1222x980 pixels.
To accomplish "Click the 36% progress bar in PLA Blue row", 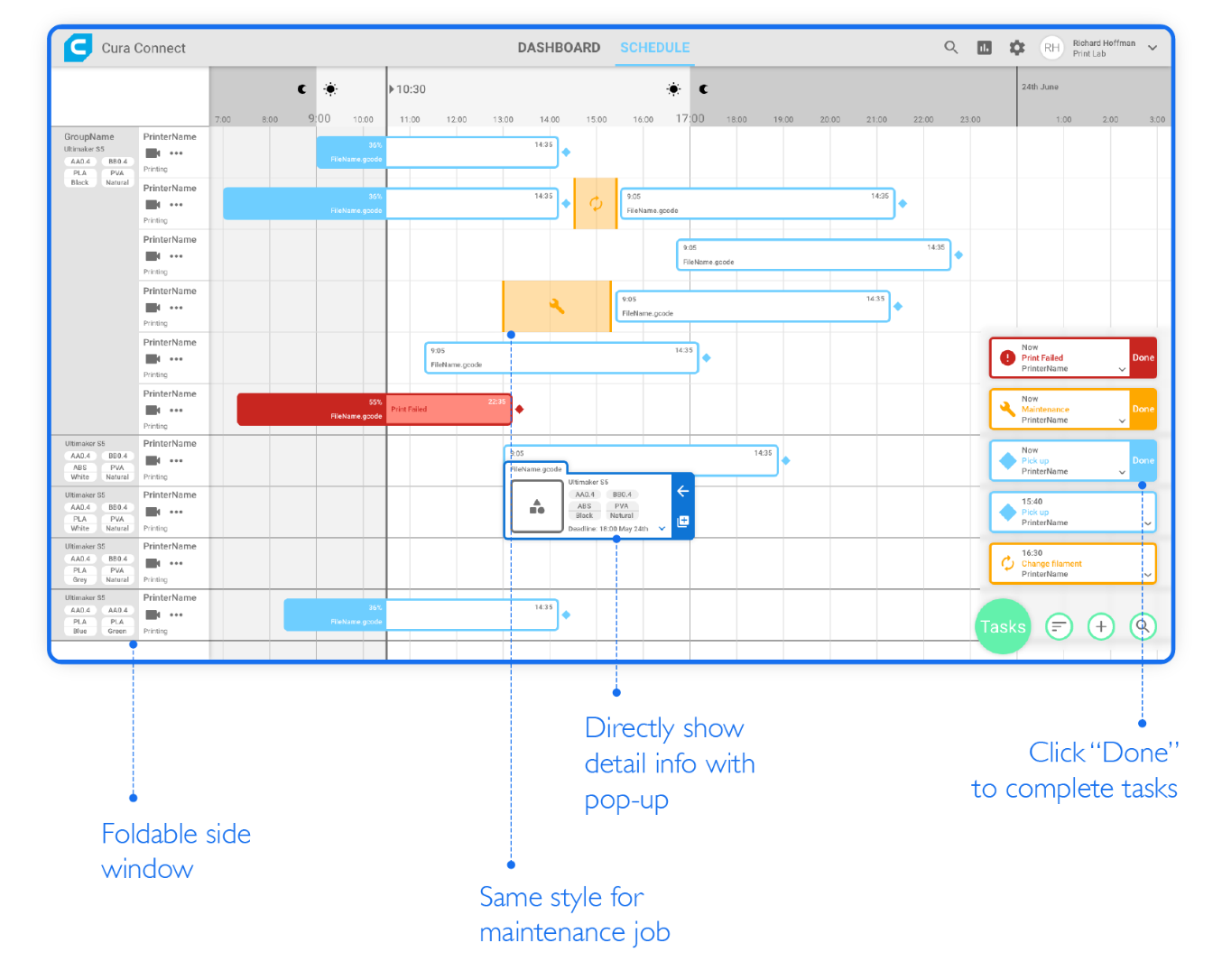I will [336, 615].
